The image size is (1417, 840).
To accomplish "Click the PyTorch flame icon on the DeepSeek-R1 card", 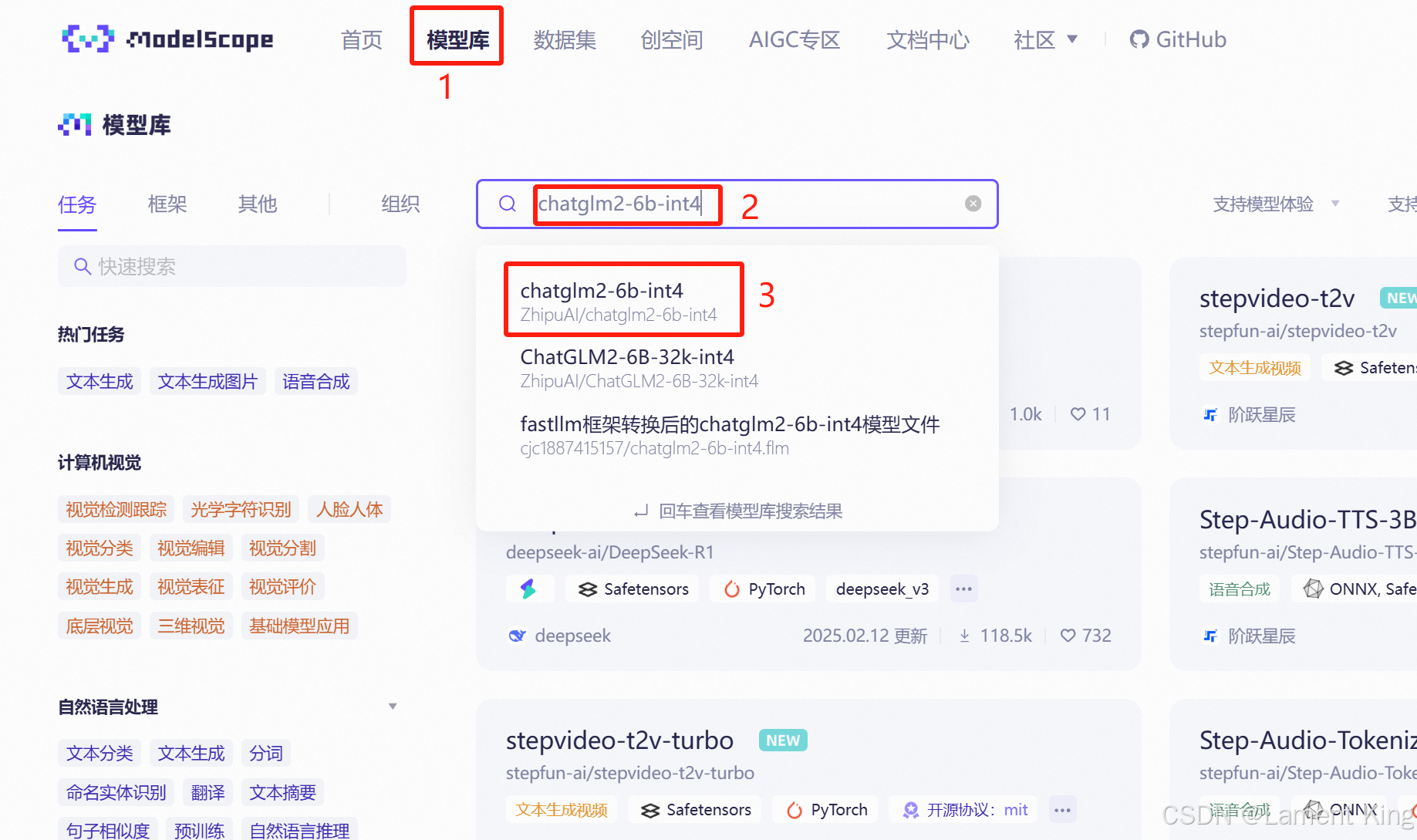I will (x=731, y=589).
